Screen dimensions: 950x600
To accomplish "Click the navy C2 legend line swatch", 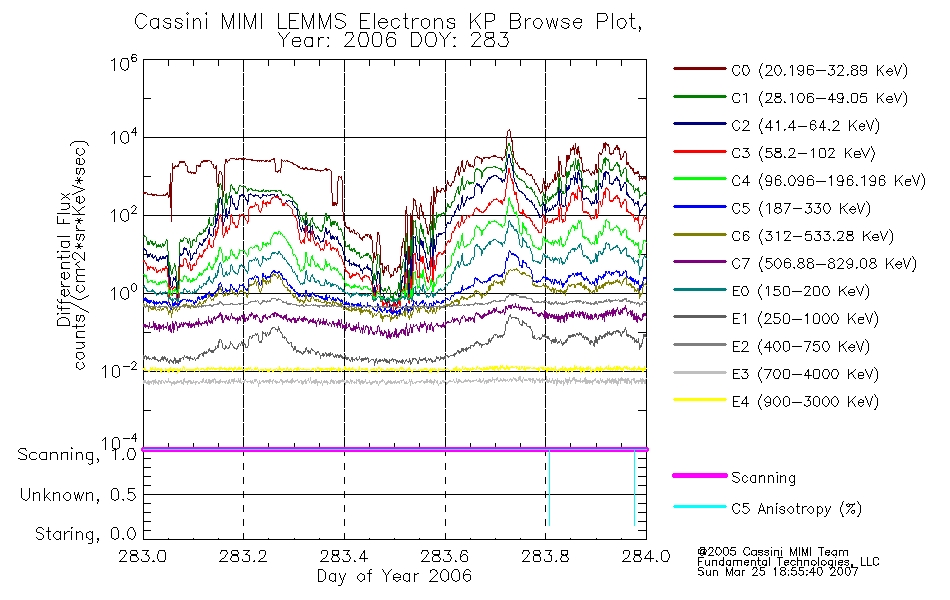I will click(700, 124).
